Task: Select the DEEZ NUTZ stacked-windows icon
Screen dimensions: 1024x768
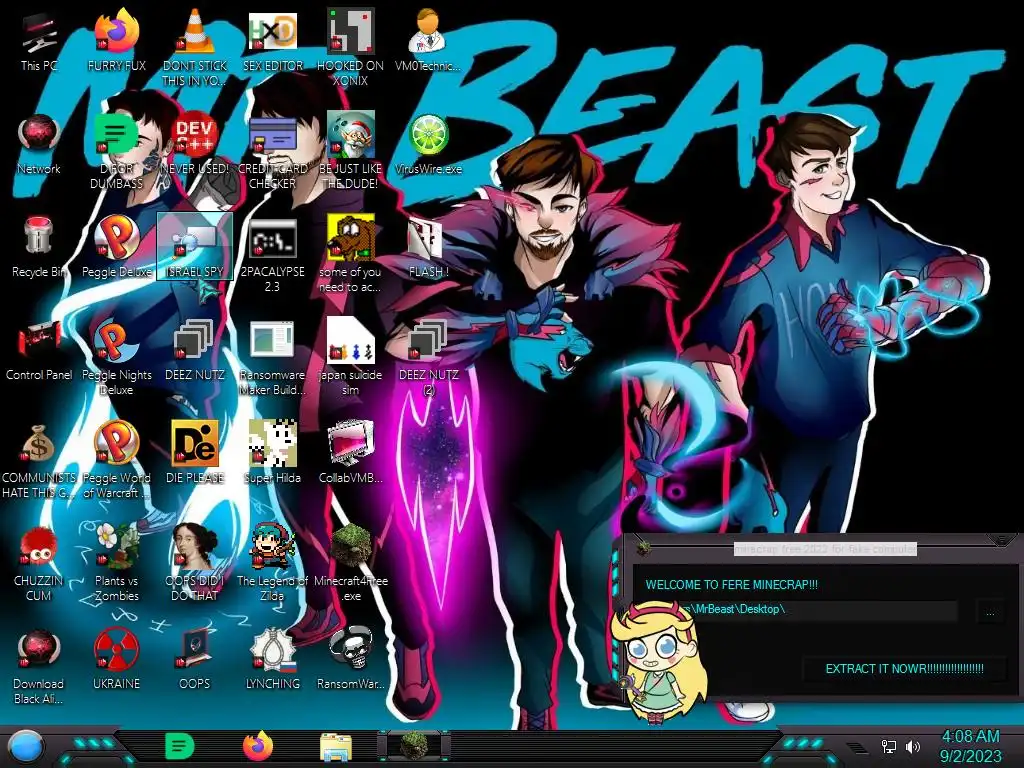Action: coord(195,351)
